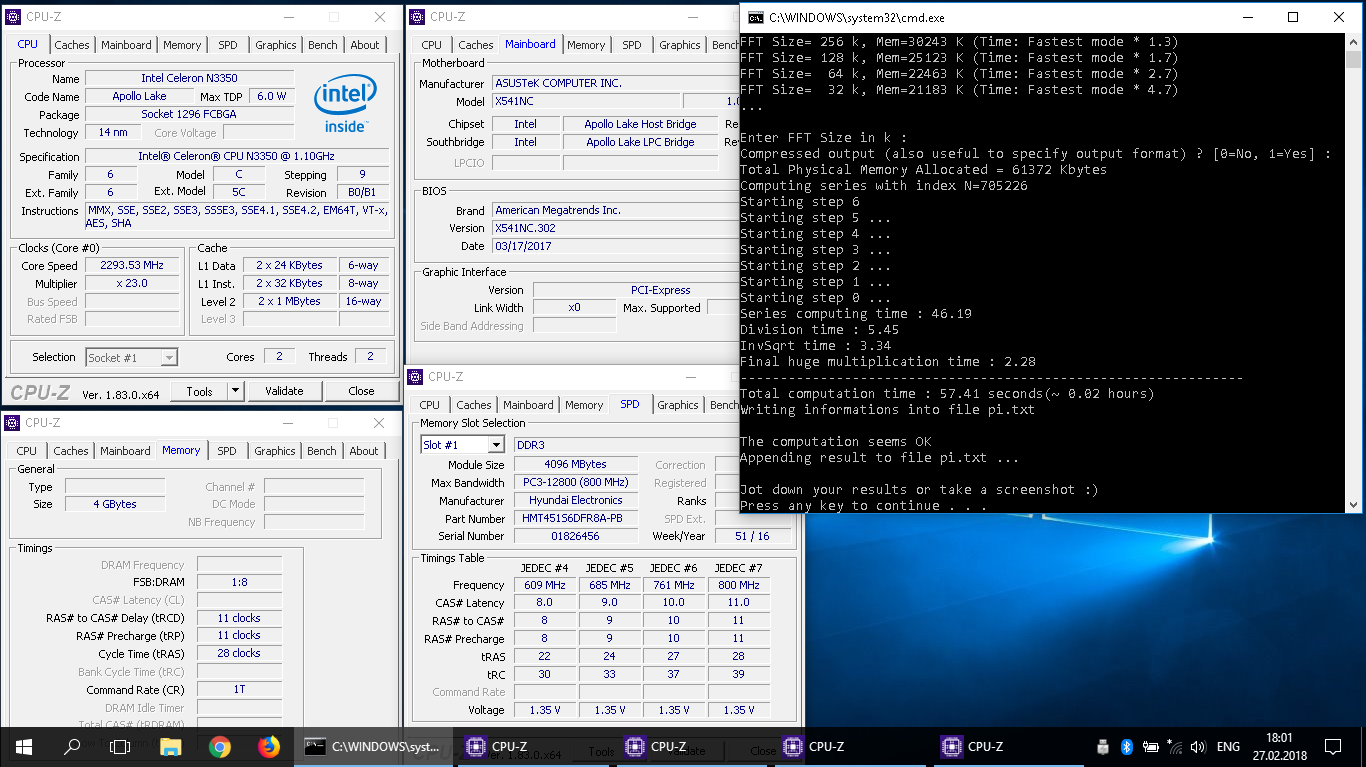Click the Package value 'Socket 1296 FCBGA'
This screenshot has height=767, width=1366.
point(189,114)
